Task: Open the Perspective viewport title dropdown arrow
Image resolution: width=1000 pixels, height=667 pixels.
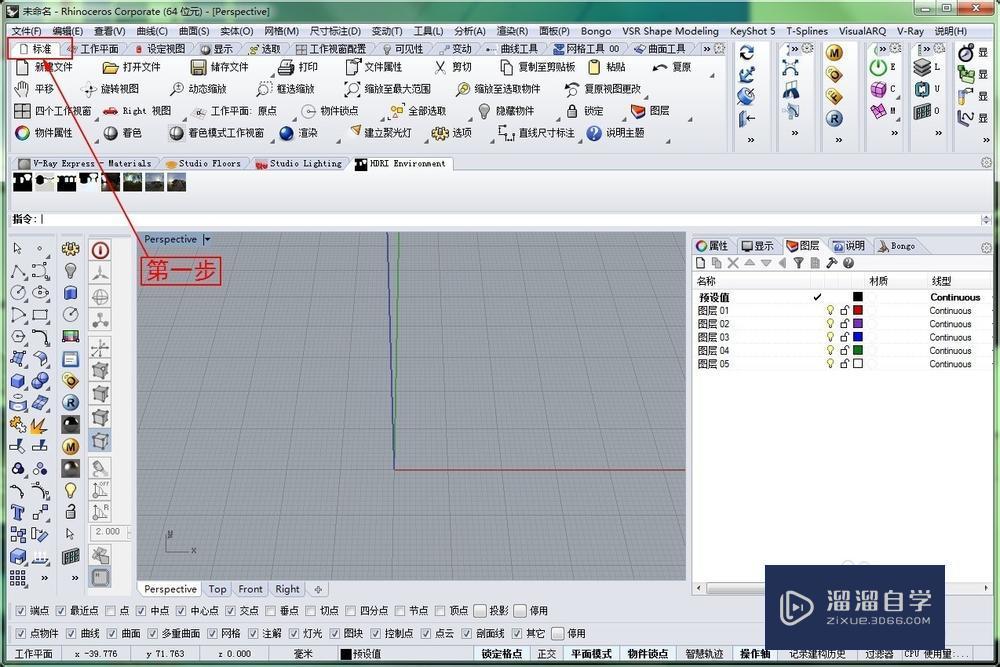Action: pos(207,240)
